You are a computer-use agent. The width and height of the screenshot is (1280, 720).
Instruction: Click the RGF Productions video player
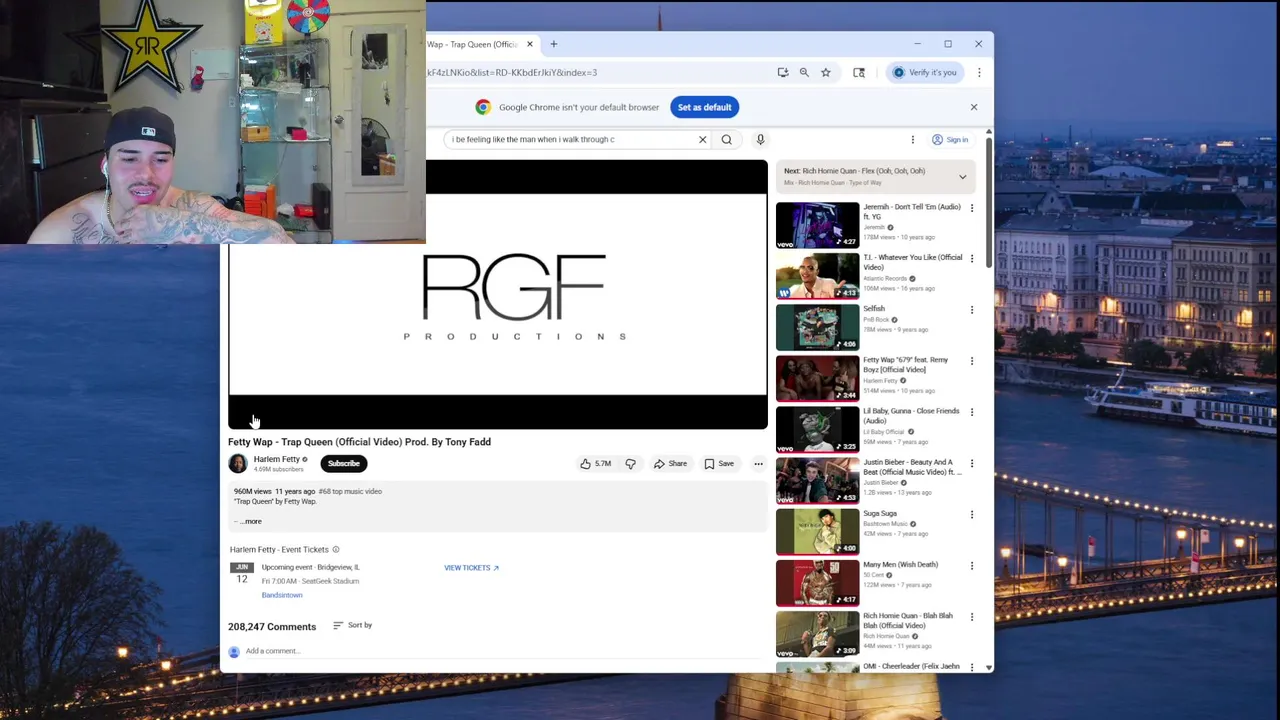(x=498, y=295)
